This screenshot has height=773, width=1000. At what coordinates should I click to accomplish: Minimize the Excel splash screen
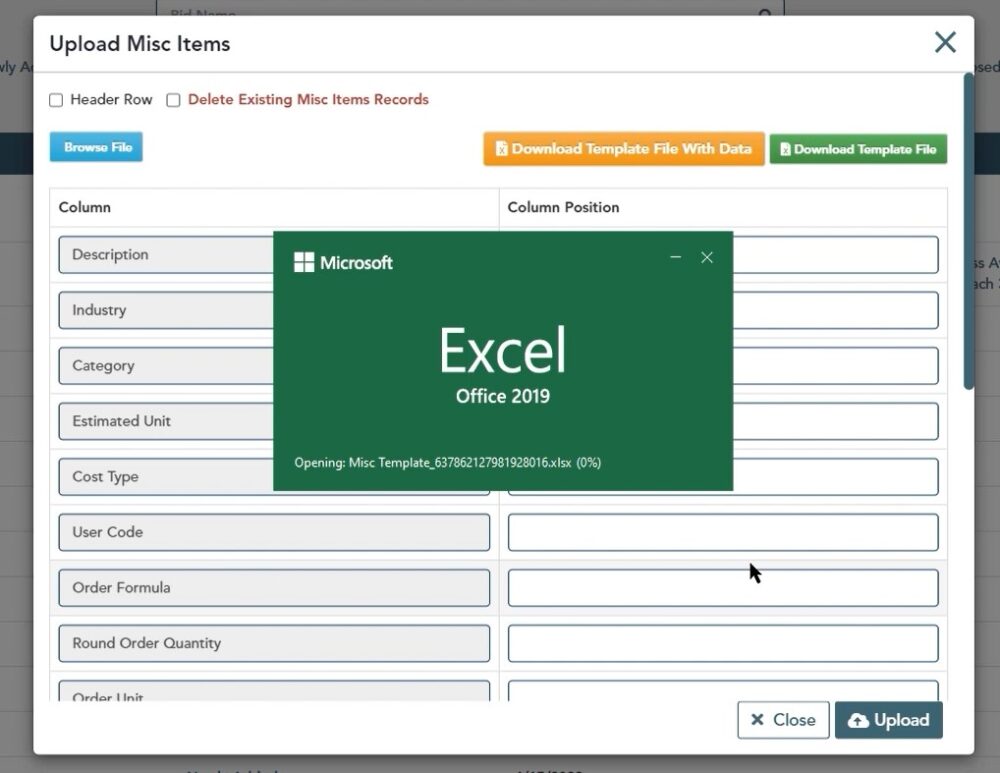click(676, 258)
